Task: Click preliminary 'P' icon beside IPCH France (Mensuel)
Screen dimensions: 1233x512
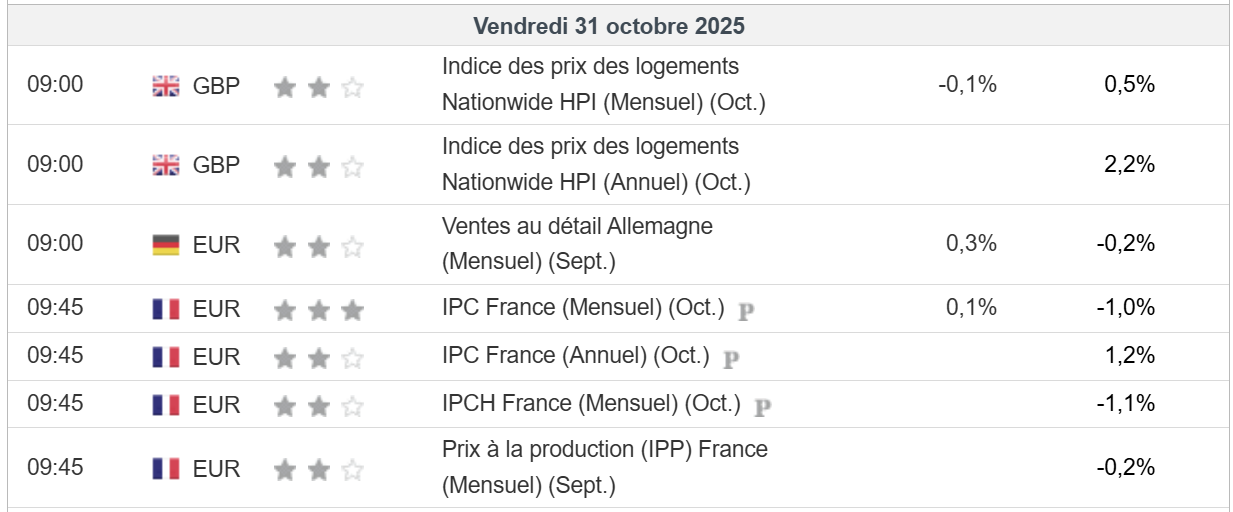Action: click(x=763, y=406)
